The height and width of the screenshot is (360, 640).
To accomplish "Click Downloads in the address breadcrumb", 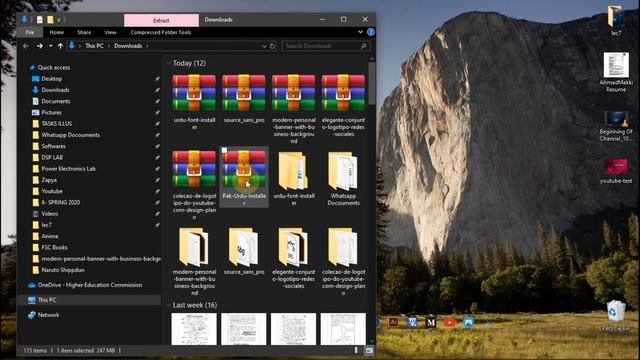I will pos(128,46).
